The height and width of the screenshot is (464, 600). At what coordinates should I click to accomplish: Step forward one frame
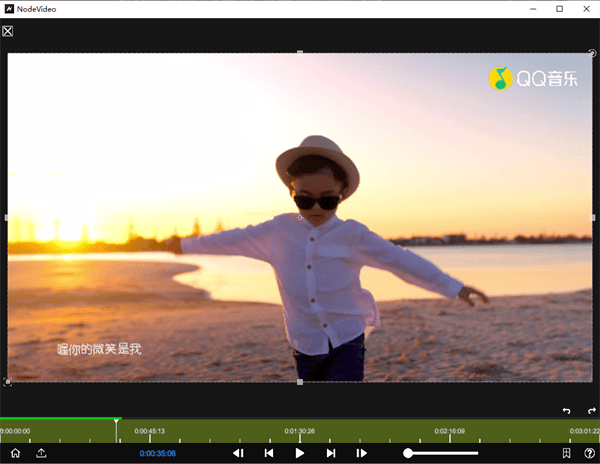coord(361,453)
